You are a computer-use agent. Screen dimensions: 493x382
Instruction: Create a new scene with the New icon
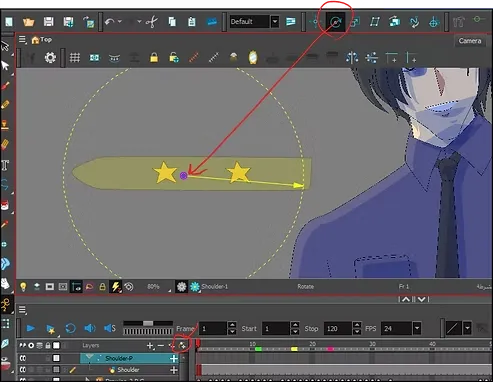(x=9, y=22)
